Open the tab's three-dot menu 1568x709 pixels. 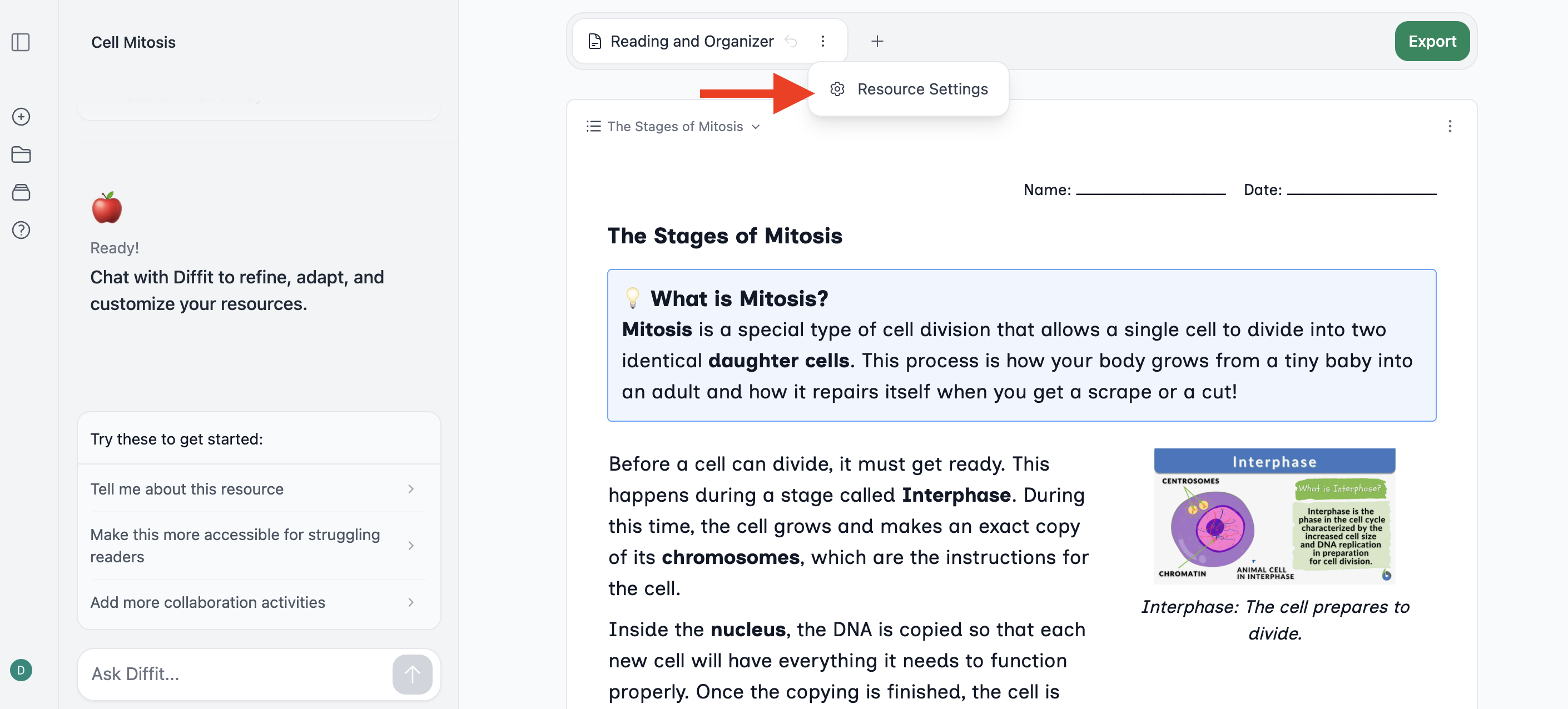(822, 41)
